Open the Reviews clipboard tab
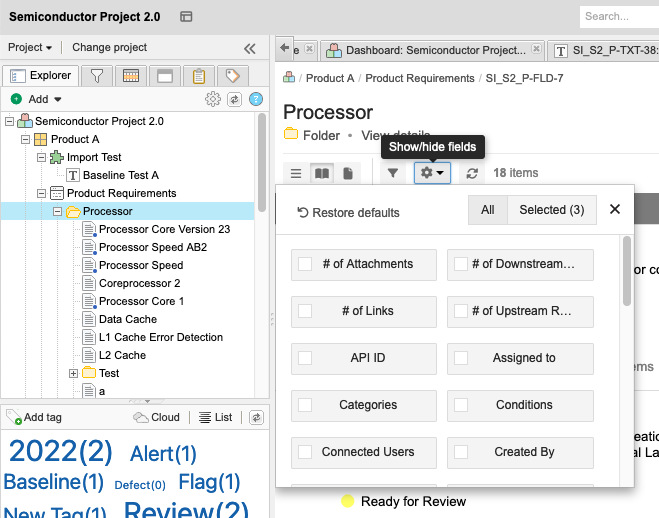Viewport: 659px width, 518px height. coord(199,76)
